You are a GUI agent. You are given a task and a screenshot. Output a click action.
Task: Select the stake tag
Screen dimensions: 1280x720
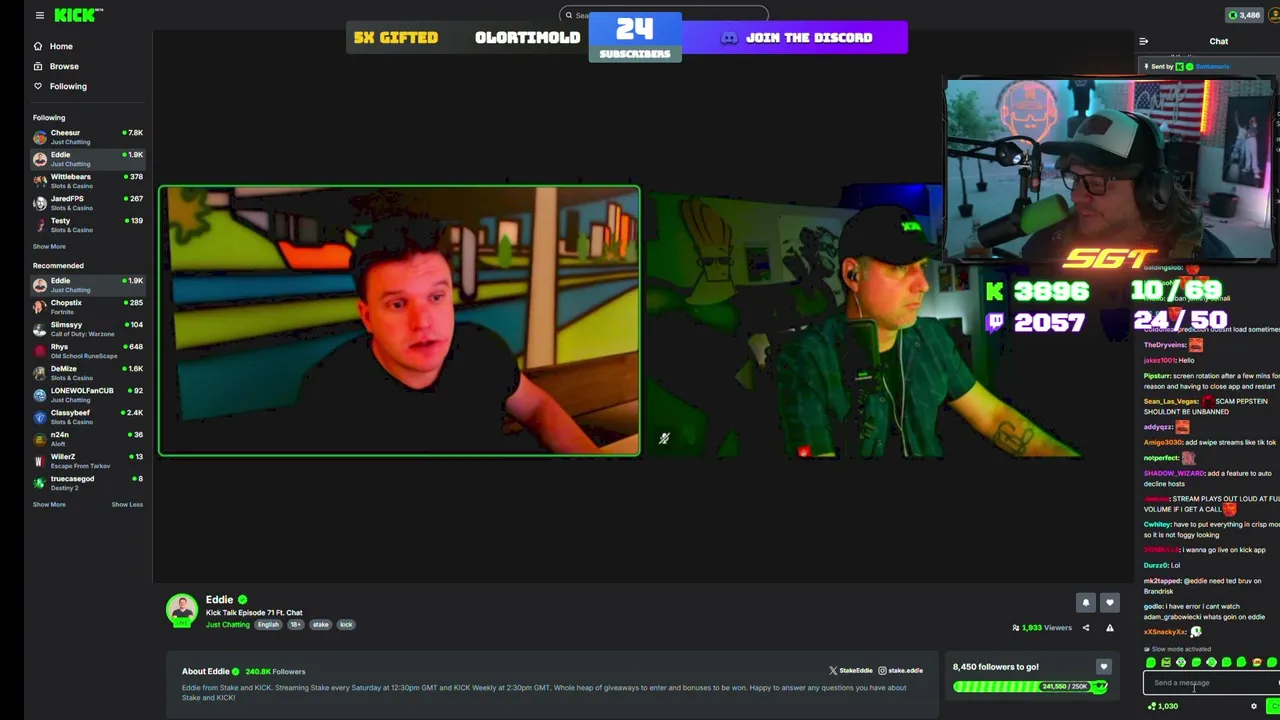pyautogui.click(x=320, y=625)
